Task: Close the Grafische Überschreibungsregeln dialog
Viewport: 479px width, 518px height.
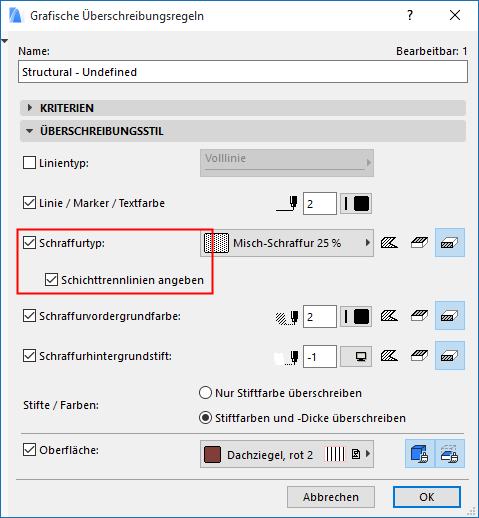Action: point(455,15)
